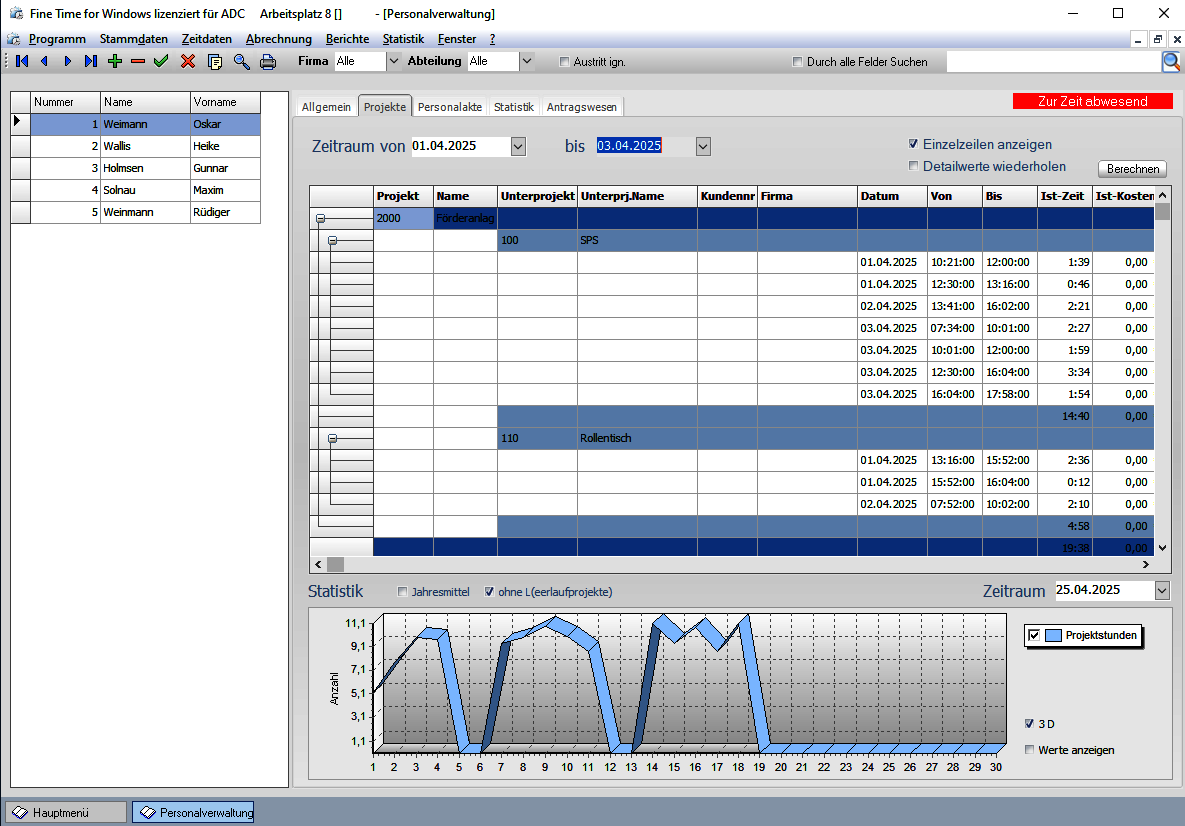Open the document icon left of Programm
This screenshot has width=1185, height=826.
(14, 39)
